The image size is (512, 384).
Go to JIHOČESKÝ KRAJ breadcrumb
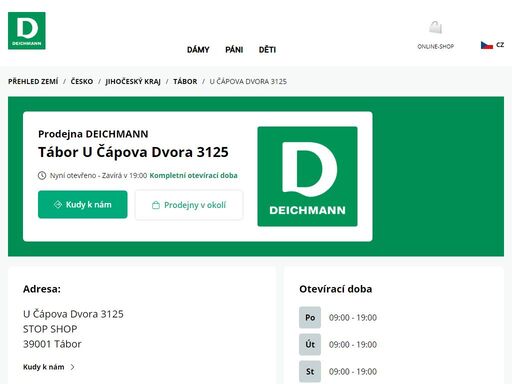[133, 81]
